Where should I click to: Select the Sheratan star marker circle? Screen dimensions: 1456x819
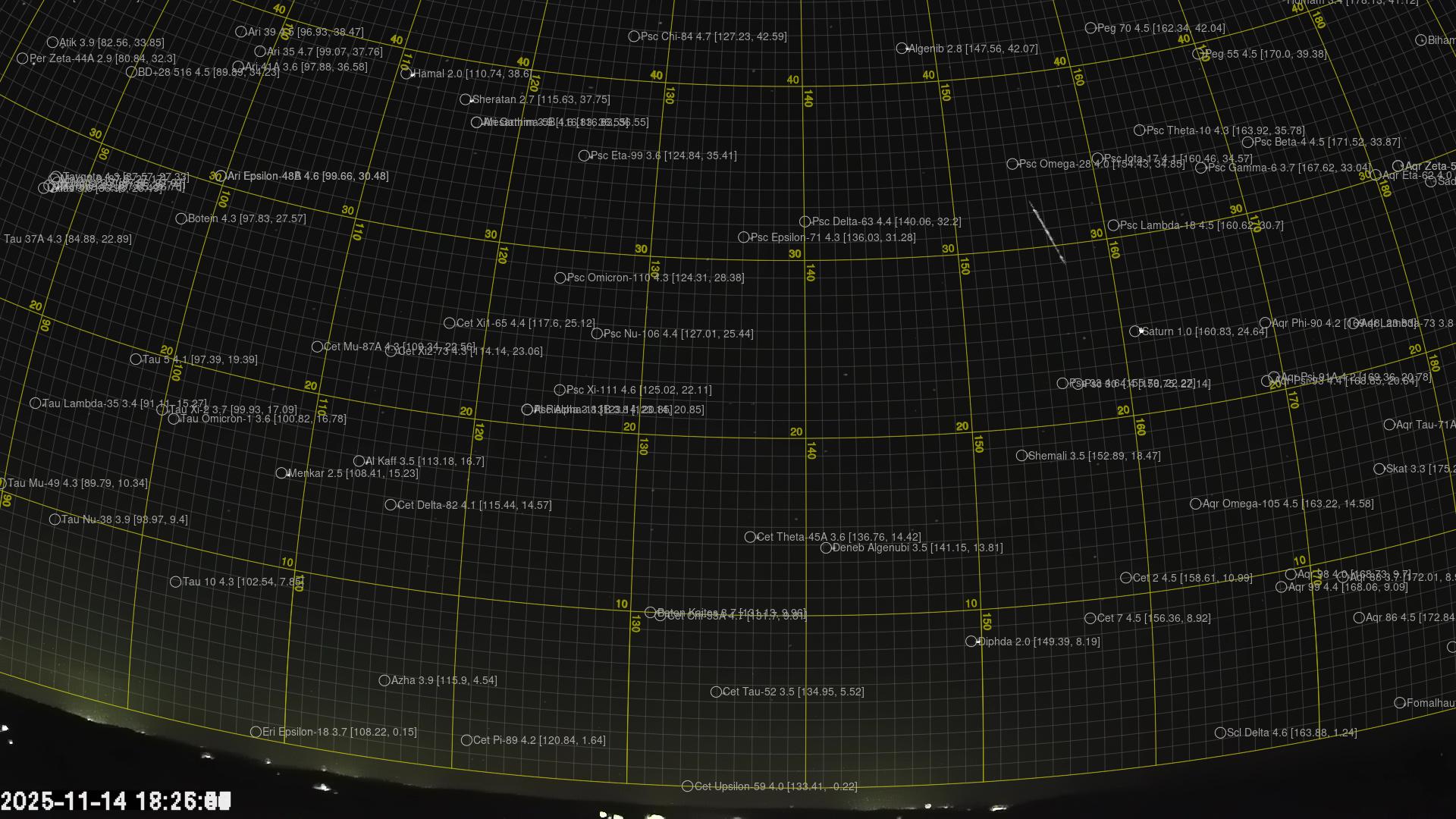[466, 99]
